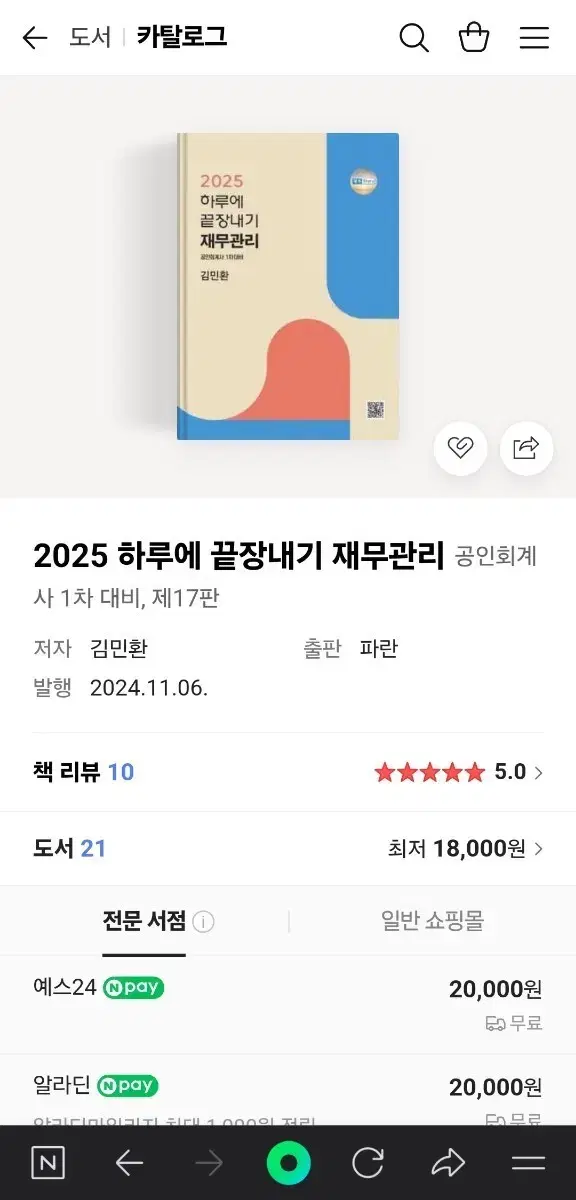
Task: Go back using the top-left arrow
Action: (x=34, y=37)
